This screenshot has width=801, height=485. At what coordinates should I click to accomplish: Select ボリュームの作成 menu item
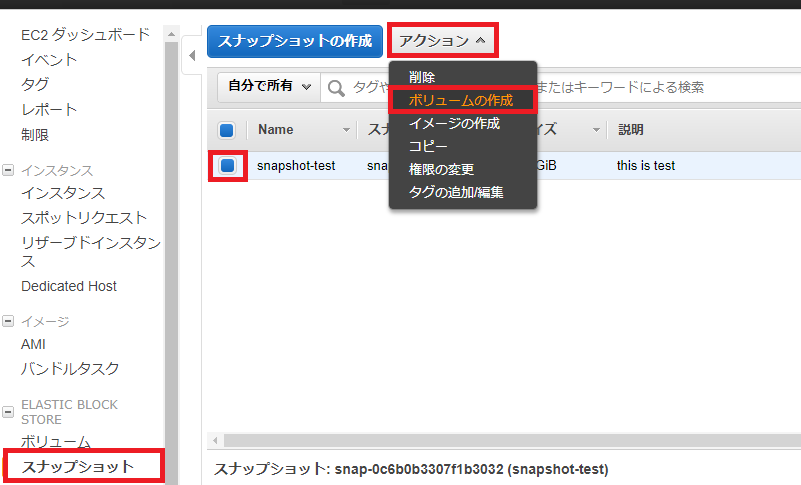(x=461, y=100)
